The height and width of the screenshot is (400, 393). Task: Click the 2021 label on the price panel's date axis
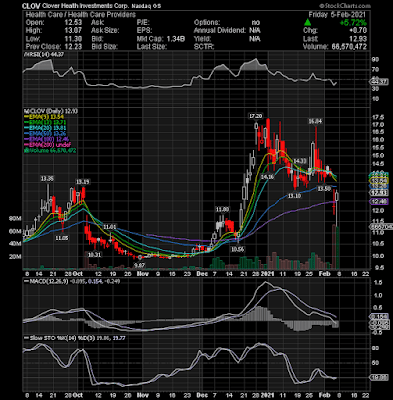click(x=267, y=273)
